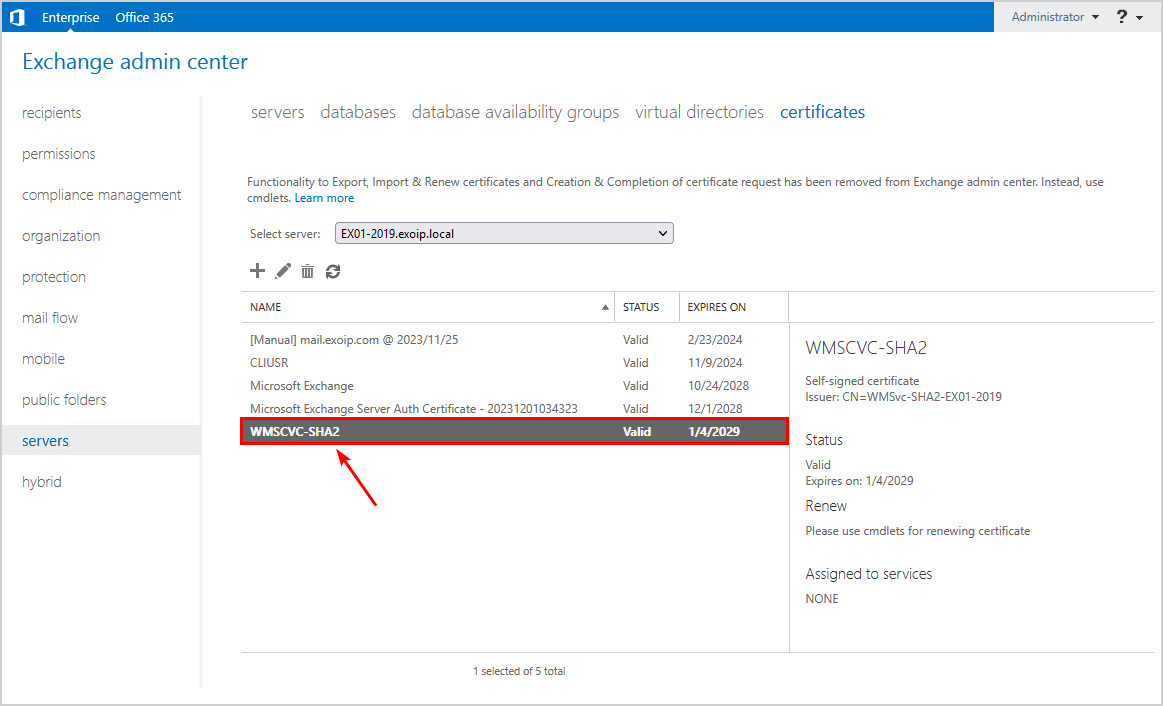The width and height of the screenshot is (1163, 706).
Task: Switch to the databases tab
Action: click(x=358, y=112)
